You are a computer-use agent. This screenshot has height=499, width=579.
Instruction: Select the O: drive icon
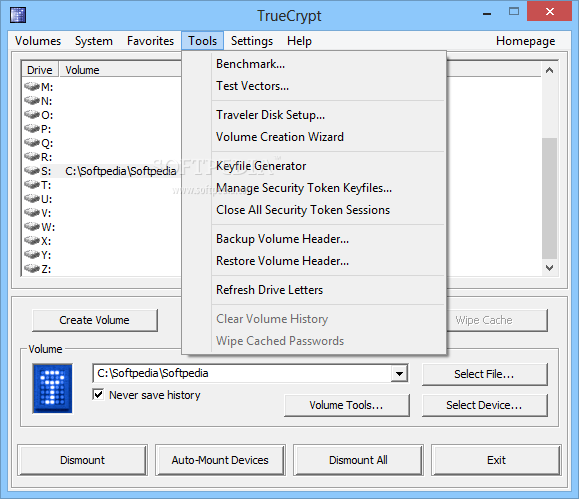[x=32, y=115]
